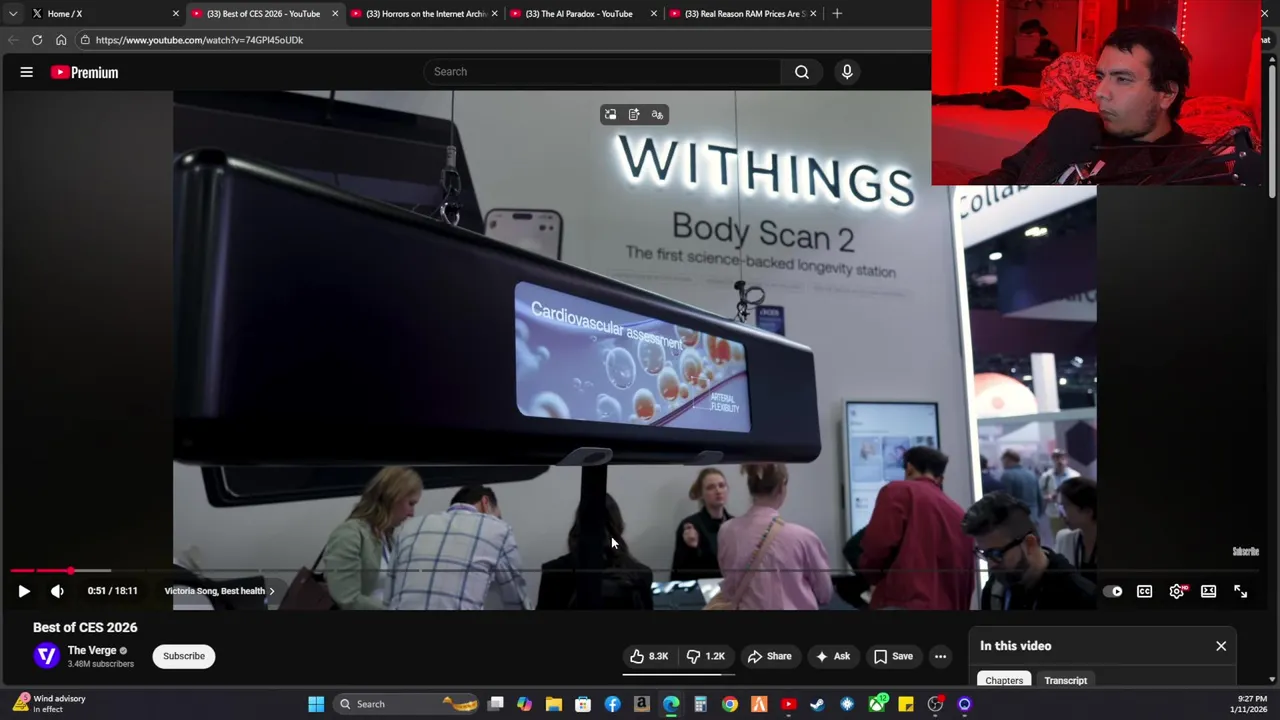Save the video to a playlist
1280x720 pixels.
click(893, 656)
